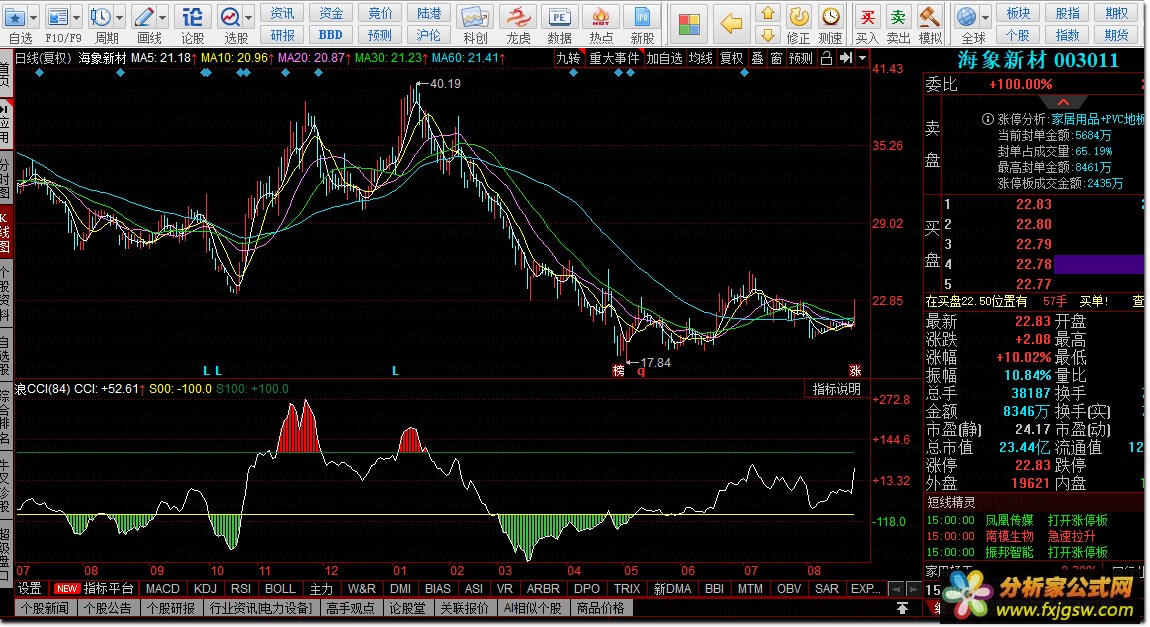Screen dimensions: 1150x627
Task: Expand the 全球 globe dropdown arrow
Action: [x=985, y=17]
